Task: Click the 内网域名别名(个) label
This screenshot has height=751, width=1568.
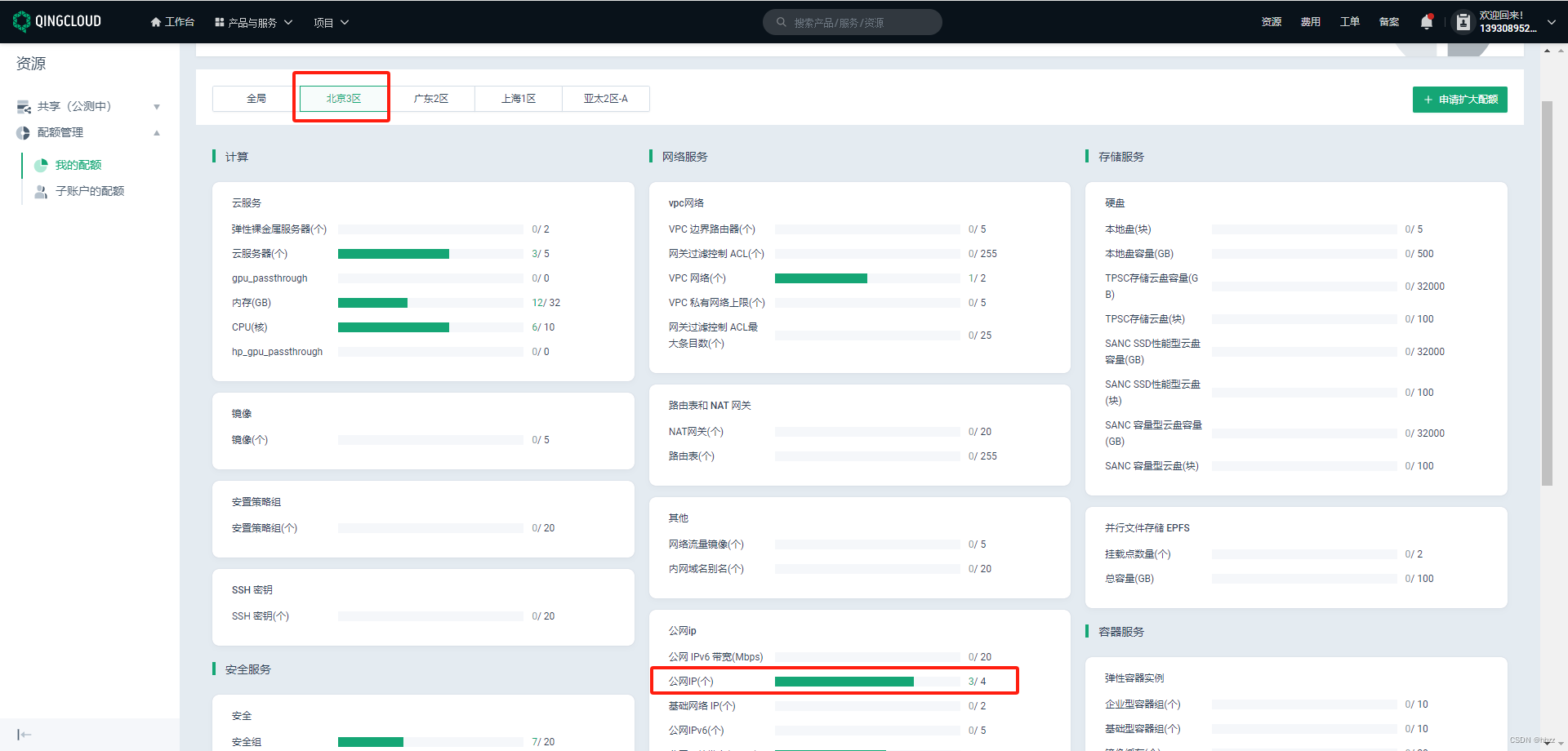Action: pos(706,569)
